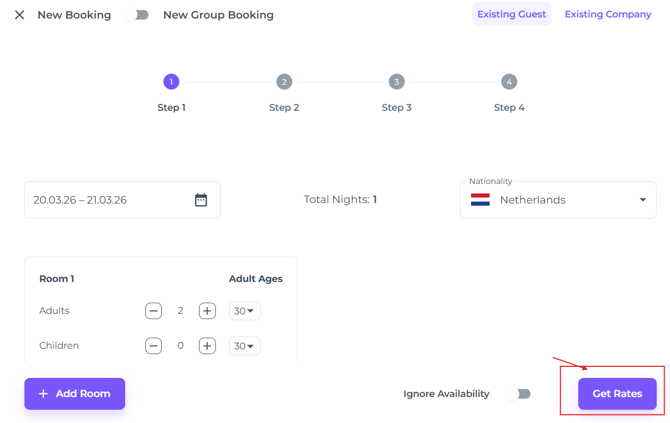670x423 pixels.
Task: Open the Children age 30 dropdown
Action: [244, 346]
